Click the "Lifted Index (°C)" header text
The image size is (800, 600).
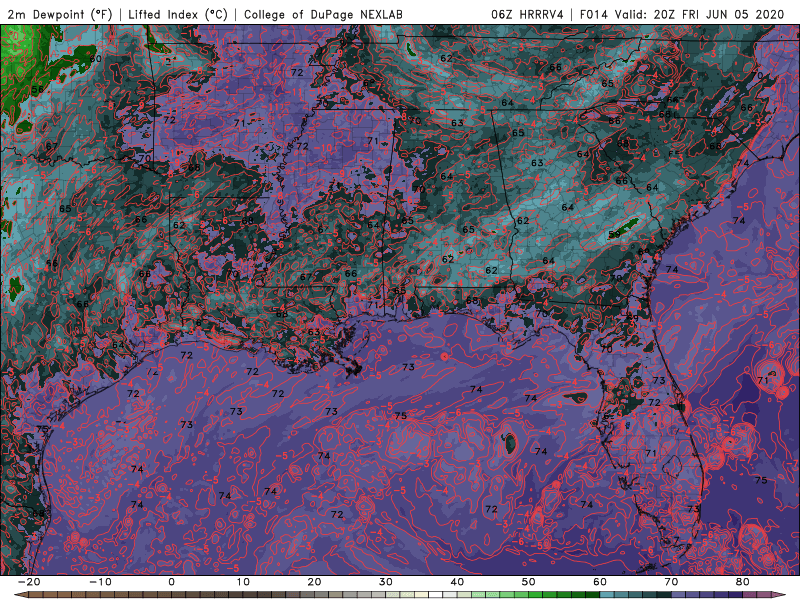click(178, 14)
